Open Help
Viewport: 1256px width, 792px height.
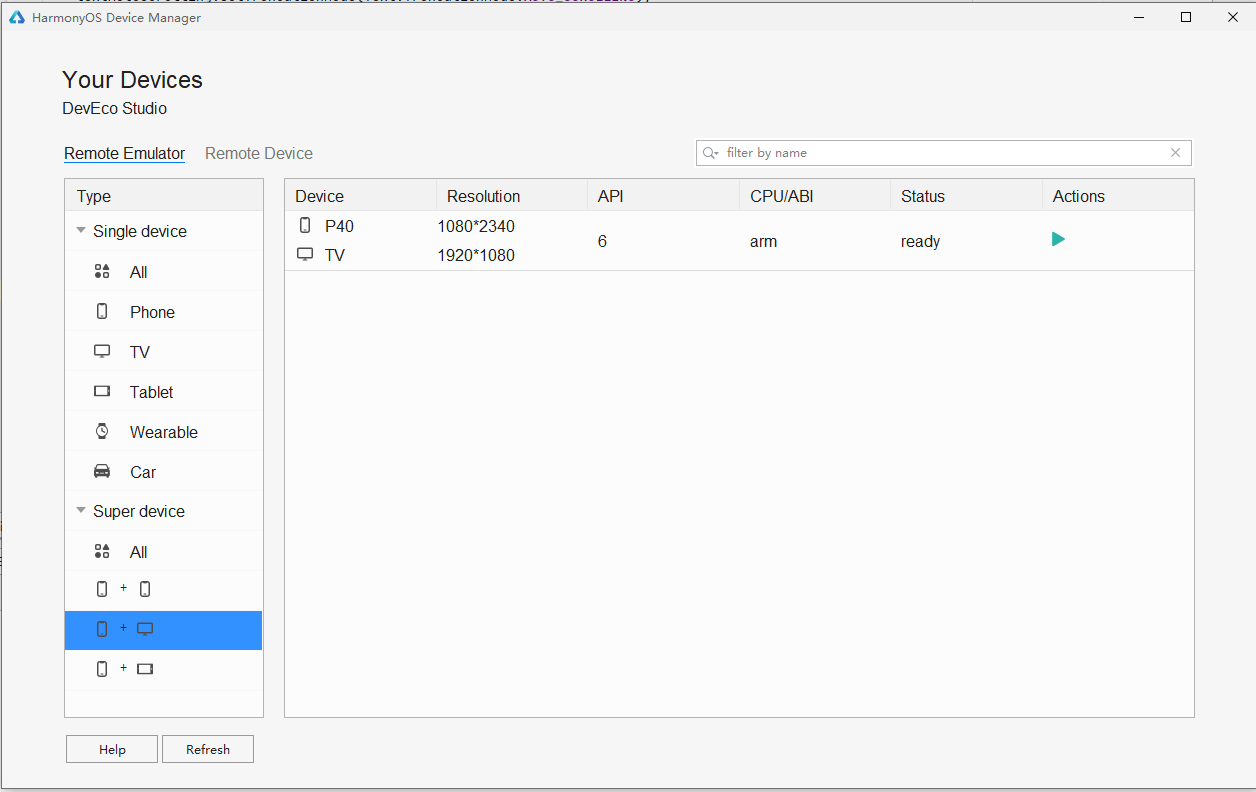112,749
